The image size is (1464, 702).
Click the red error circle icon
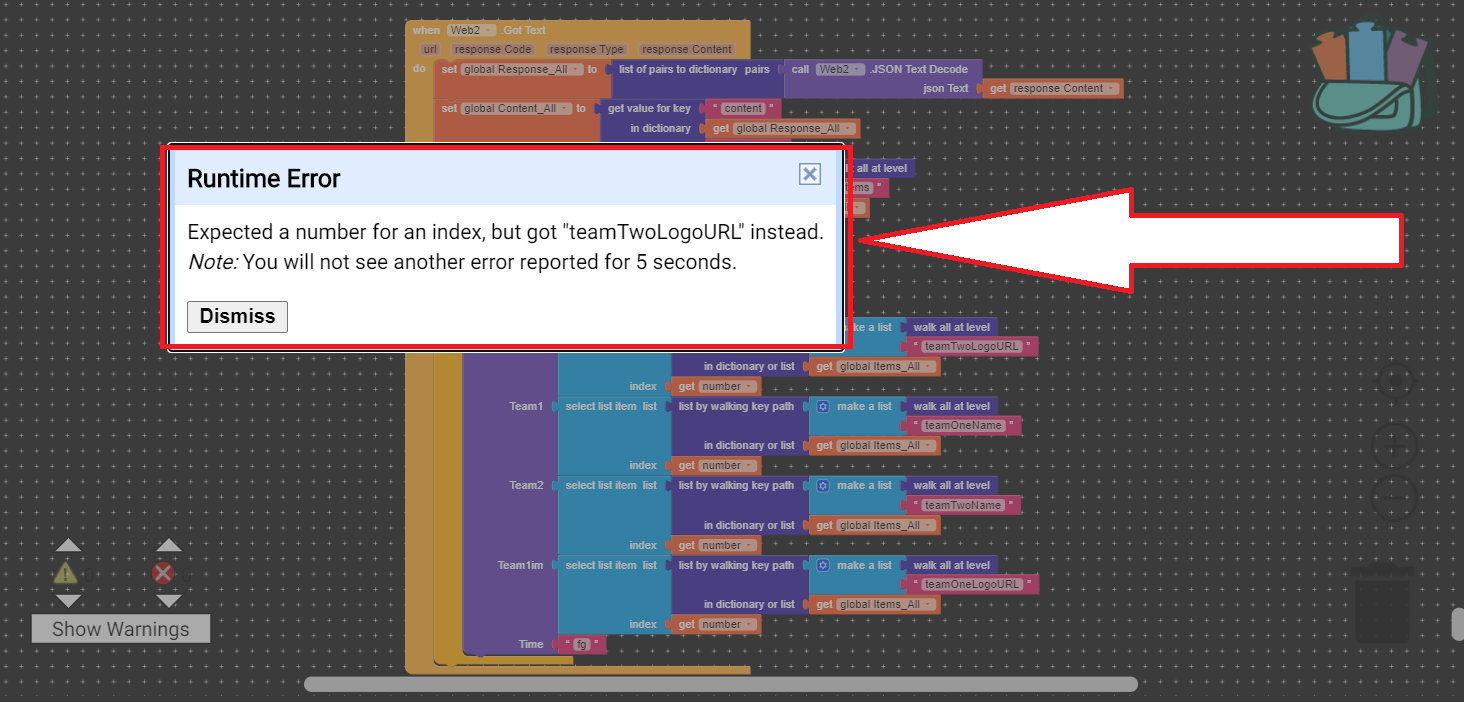point(163,573)
